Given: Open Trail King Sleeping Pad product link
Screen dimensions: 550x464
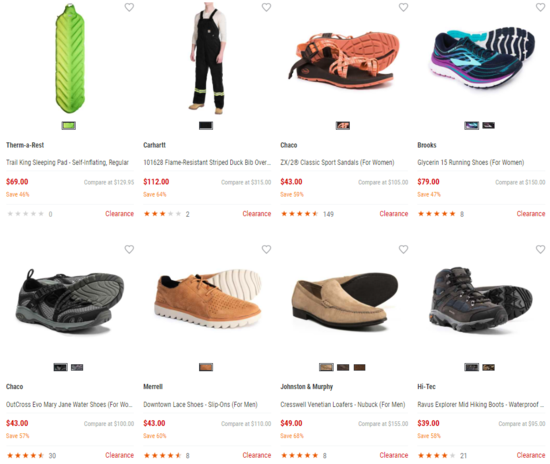Looking at the screenshot, I should (67, 162).
